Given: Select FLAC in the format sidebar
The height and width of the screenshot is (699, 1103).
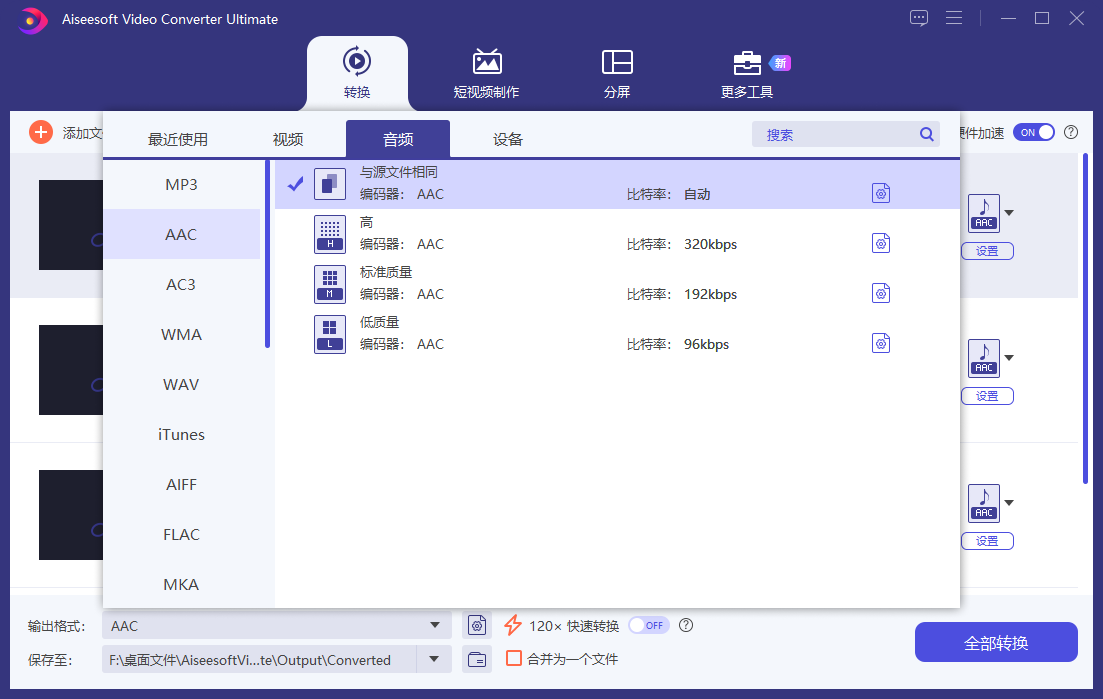Looking at the screenshot, I should (x=181, y=534).
